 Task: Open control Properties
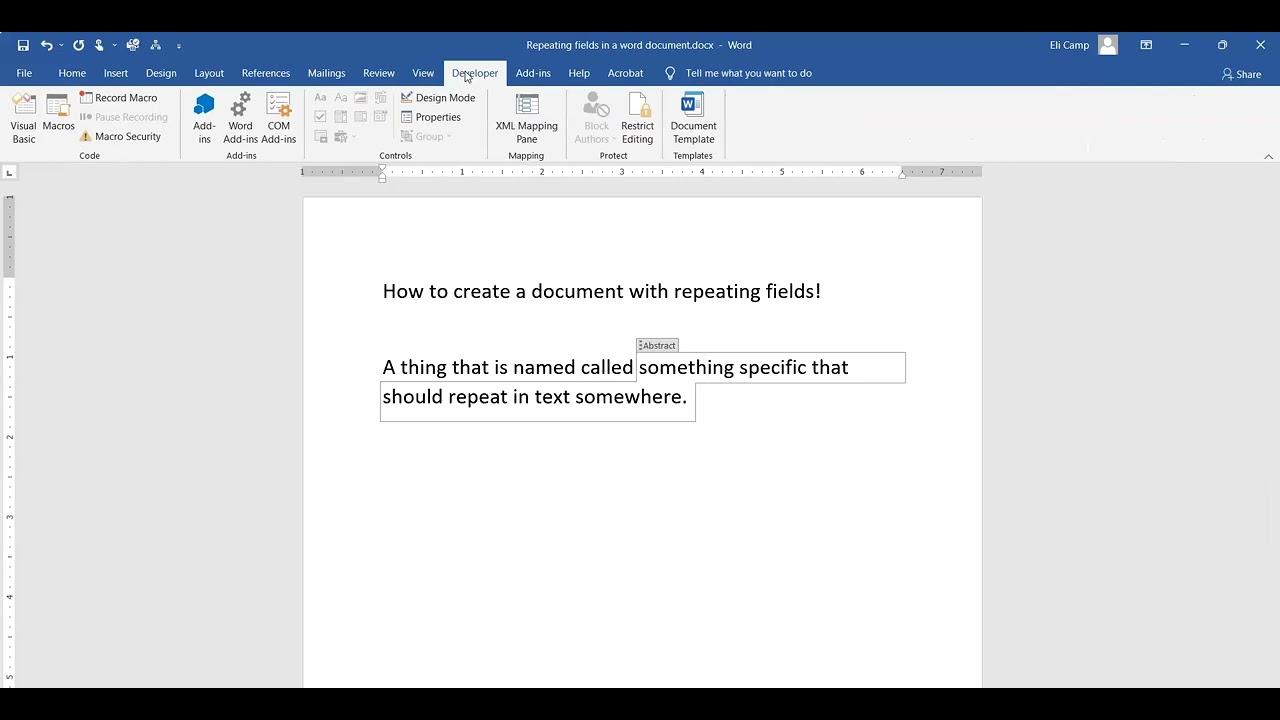tap(431, 117)
